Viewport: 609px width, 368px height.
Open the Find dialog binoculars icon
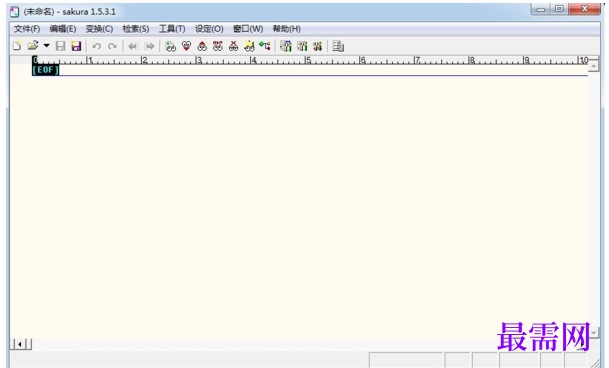[170, 47]
